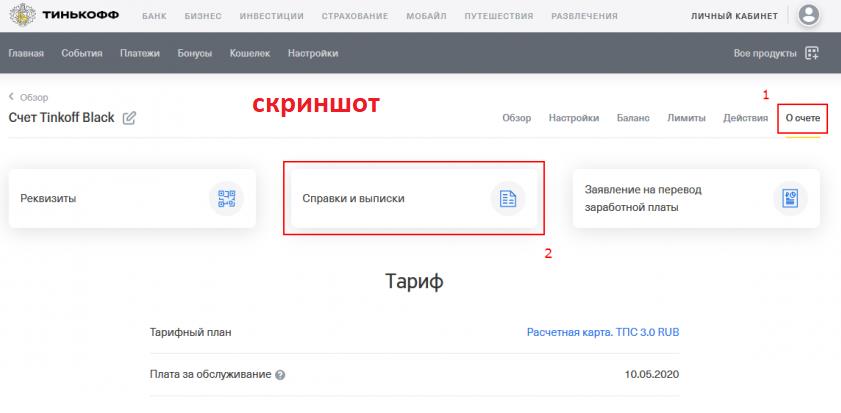The height and width of the screenshot is (413, 841).
Task: Switch to the account Настройки tab
Action: (574, 118)
